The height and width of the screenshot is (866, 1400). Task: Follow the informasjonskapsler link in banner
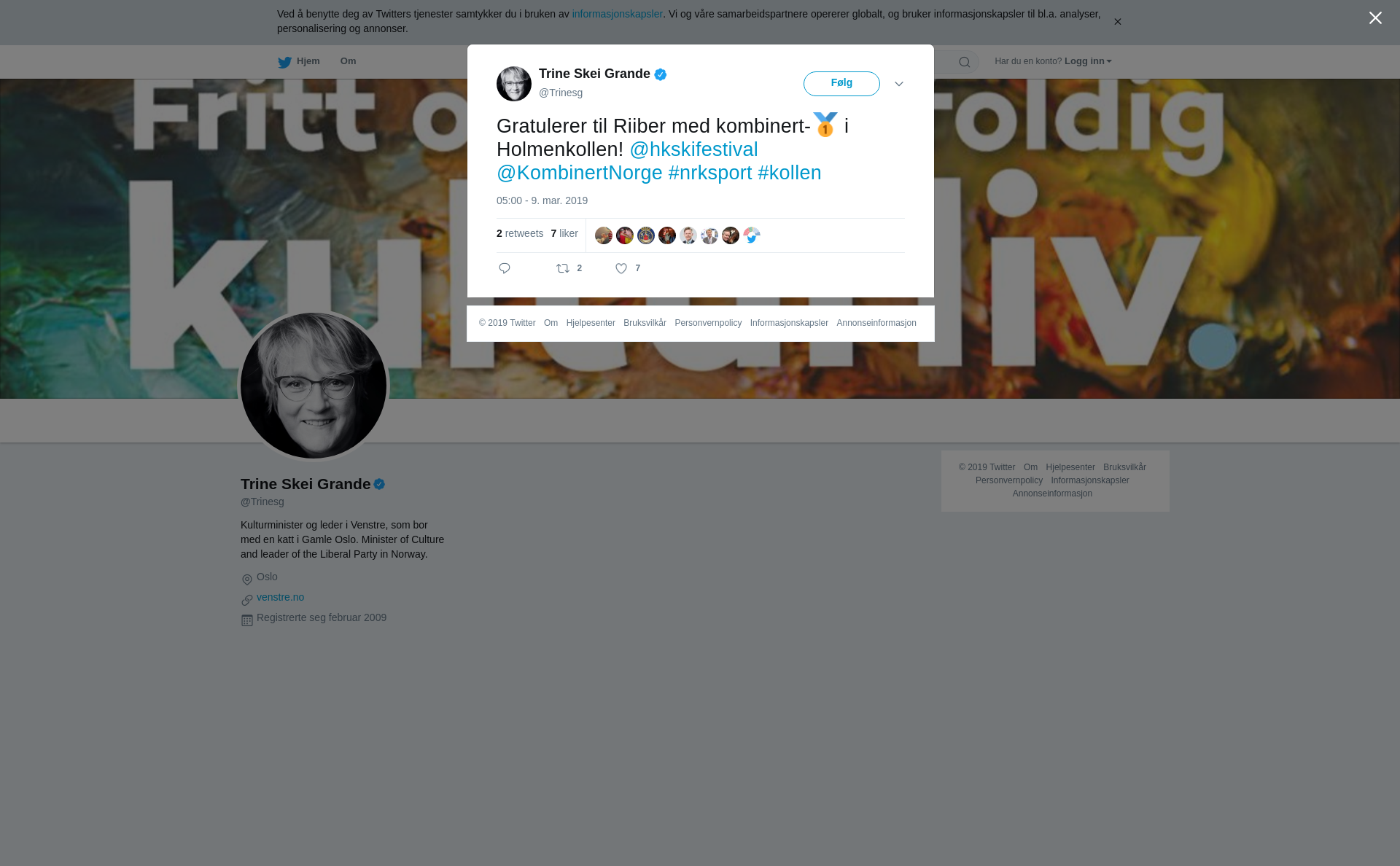click(x=617, y=14)
